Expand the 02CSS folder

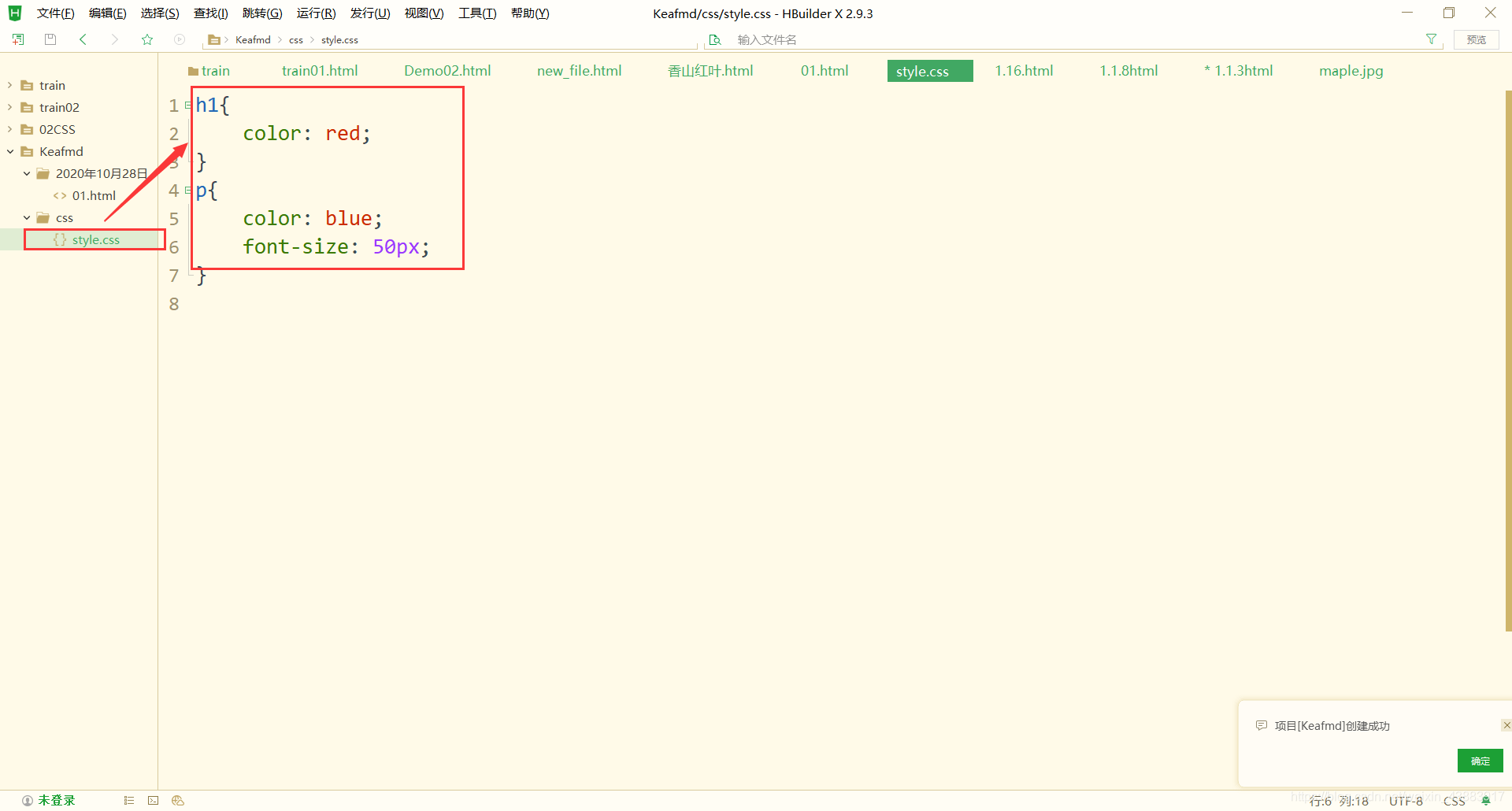9,129
